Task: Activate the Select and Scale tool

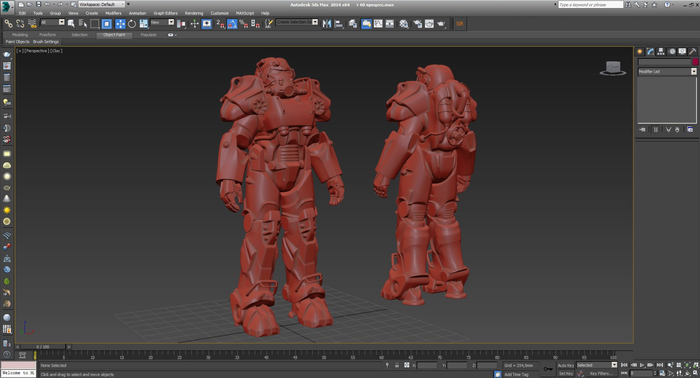Action: pos(143,23)
